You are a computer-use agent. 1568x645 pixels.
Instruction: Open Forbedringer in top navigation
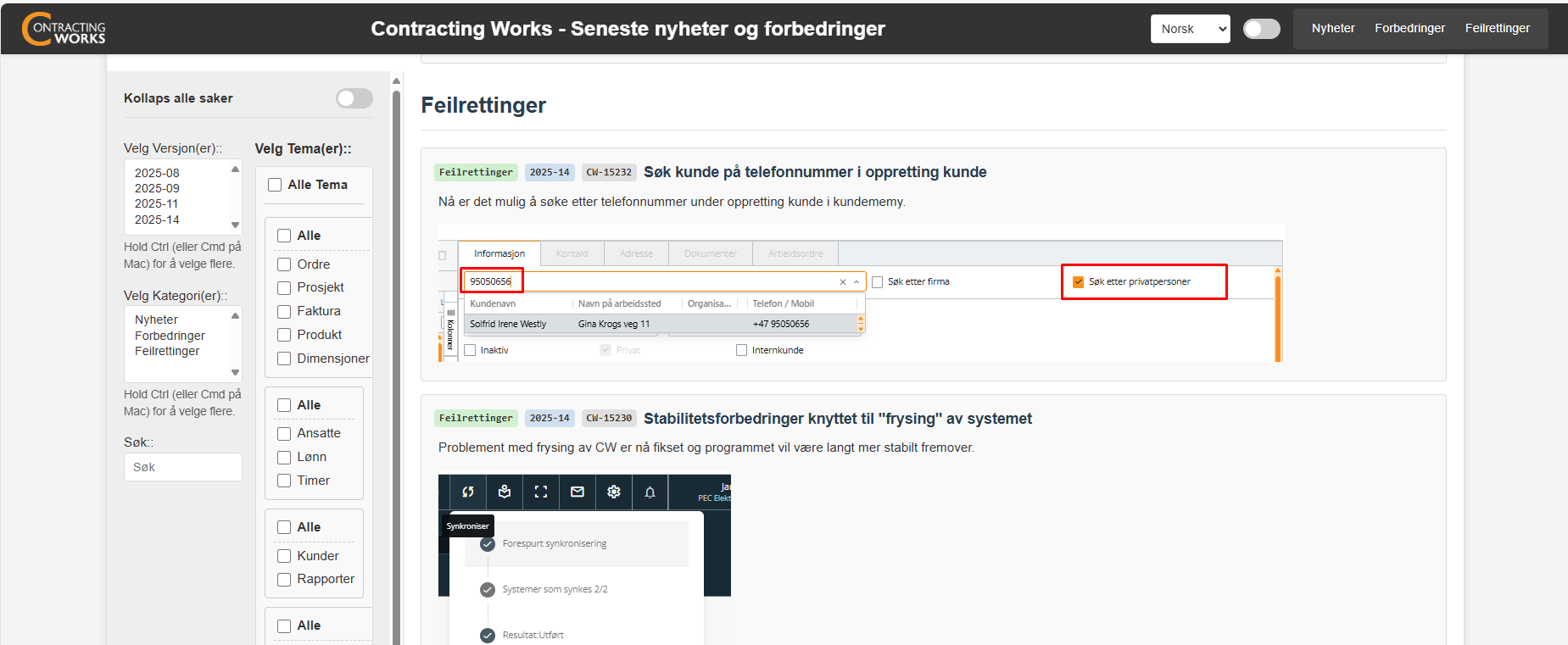click(1410, 28)
